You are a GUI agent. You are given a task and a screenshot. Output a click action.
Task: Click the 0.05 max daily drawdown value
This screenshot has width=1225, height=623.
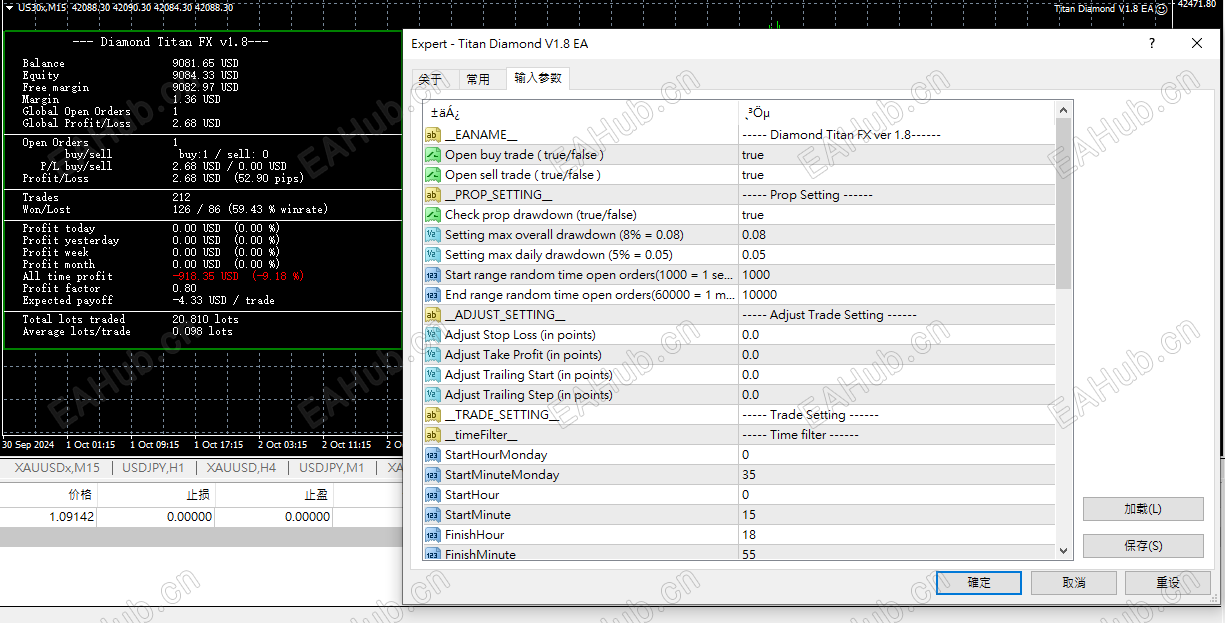coord(754,255)
